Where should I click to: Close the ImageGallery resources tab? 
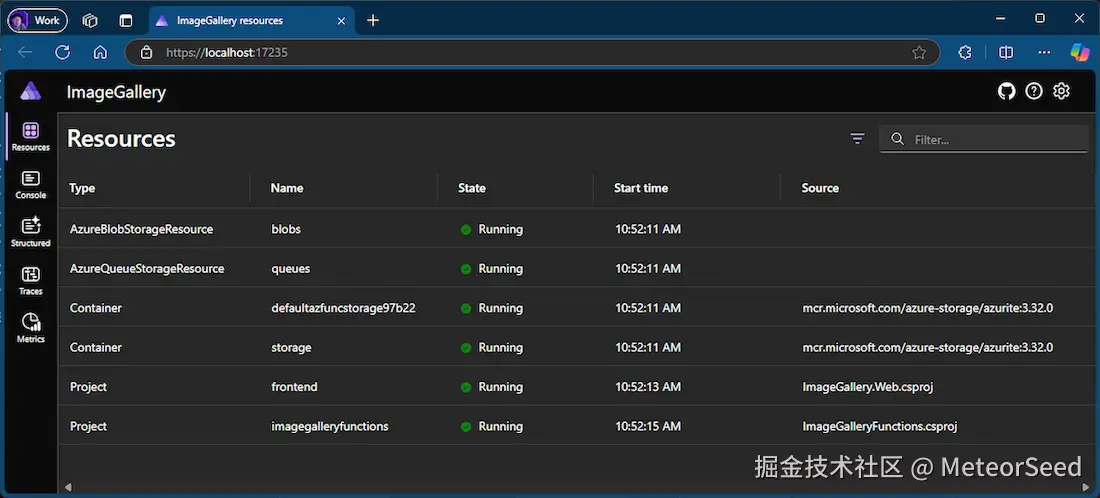(341, 20)
